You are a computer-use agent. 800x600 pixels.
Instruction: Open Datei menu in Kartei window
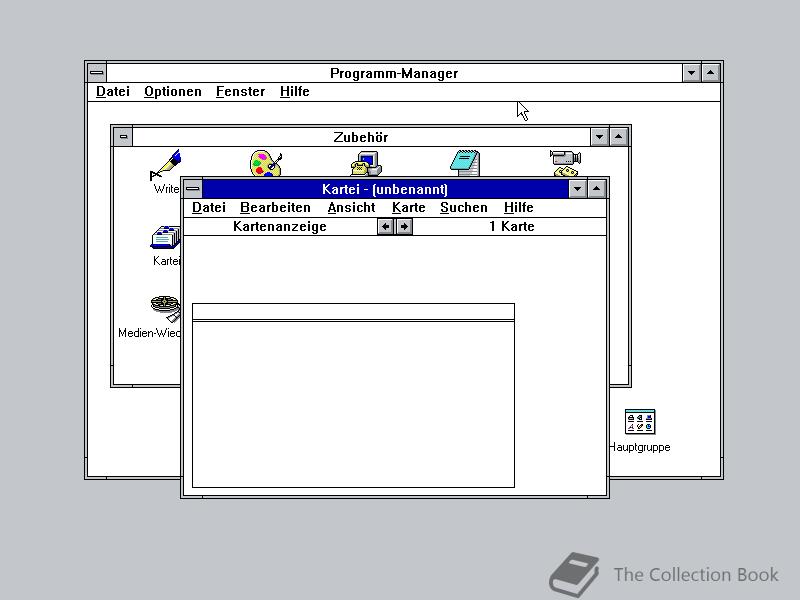coord(209,208)
